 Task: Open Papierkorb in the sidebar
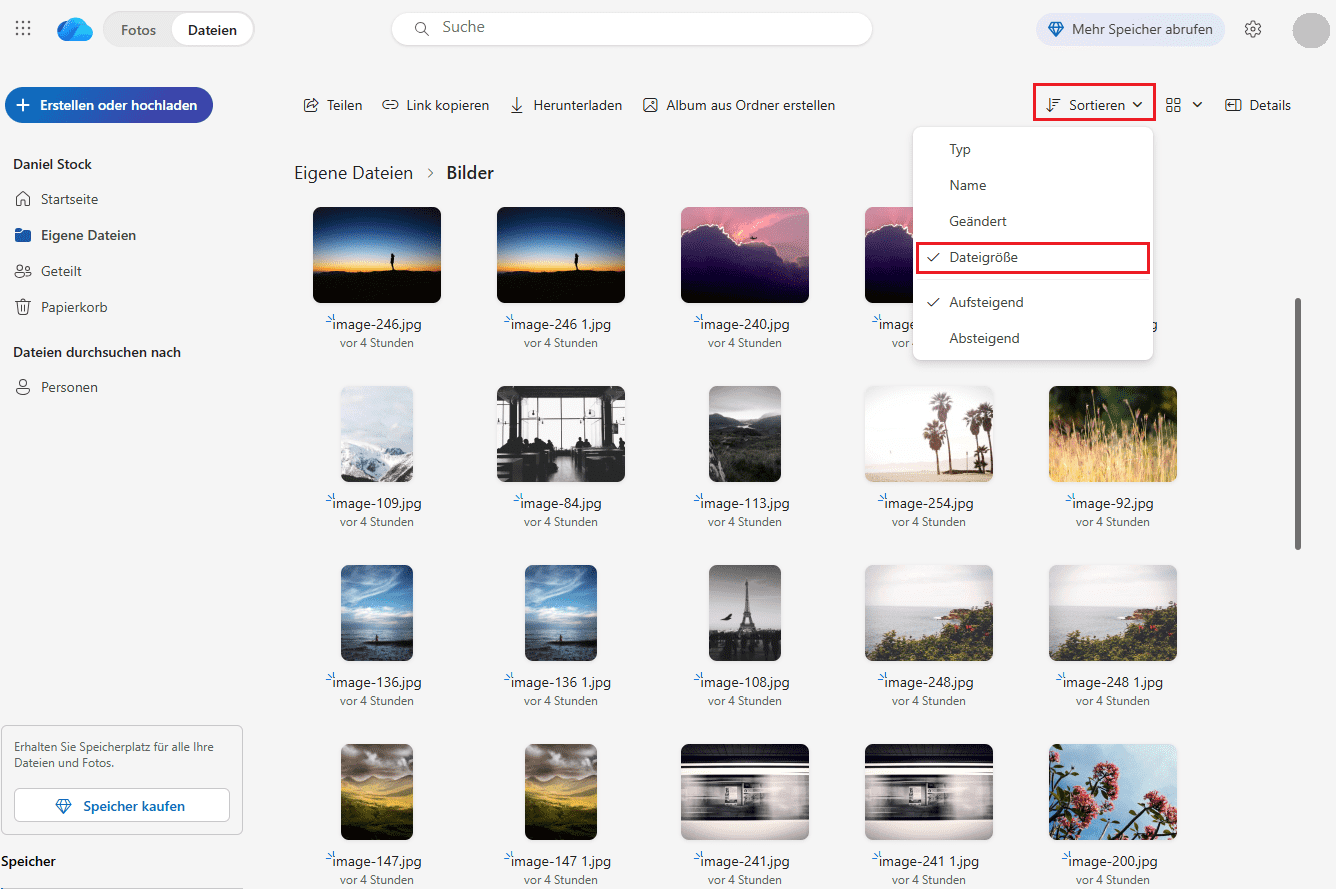[x=73, y=307]
